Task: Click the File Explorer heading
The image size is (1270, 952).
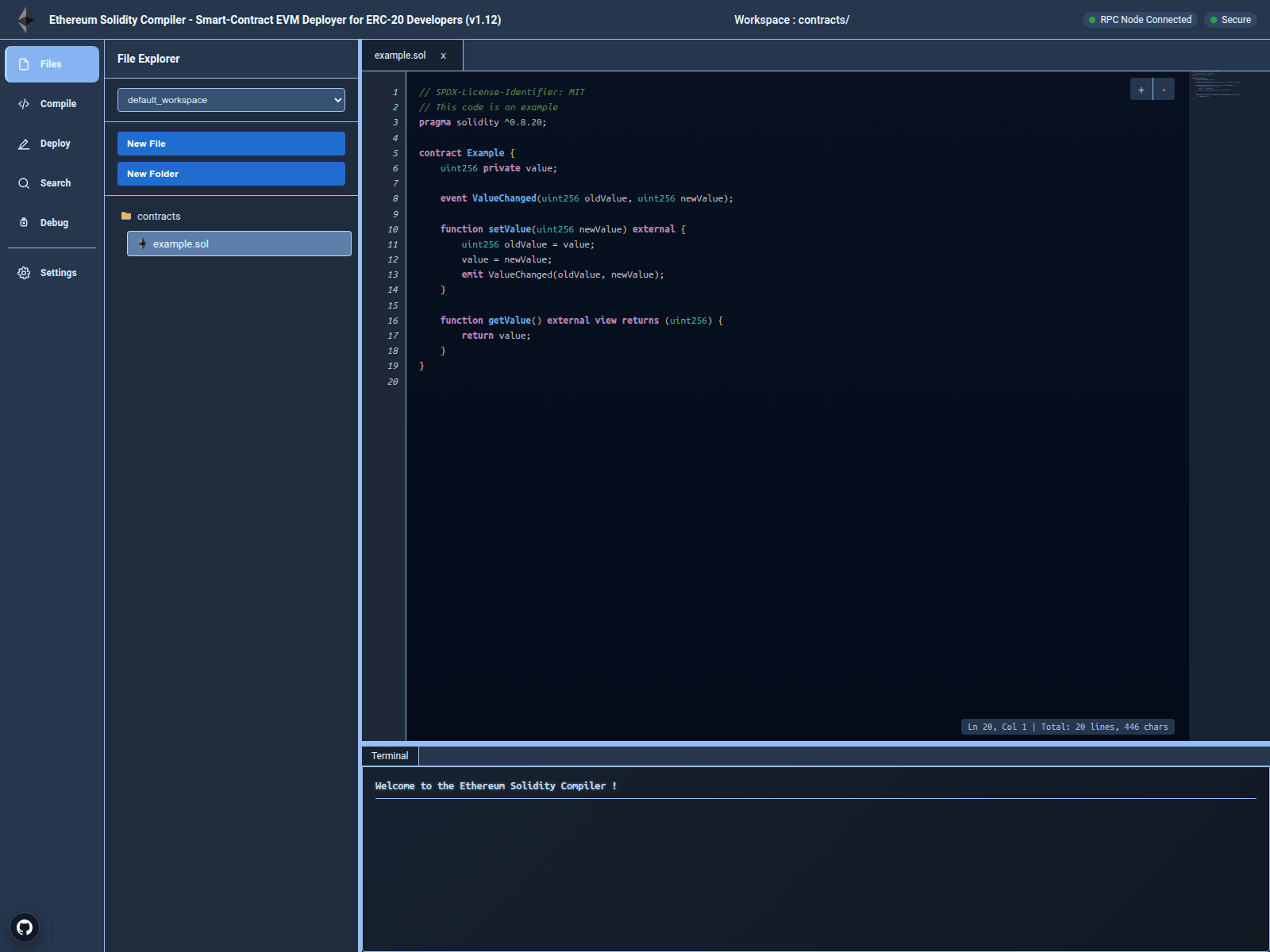Action: (148, 59)
